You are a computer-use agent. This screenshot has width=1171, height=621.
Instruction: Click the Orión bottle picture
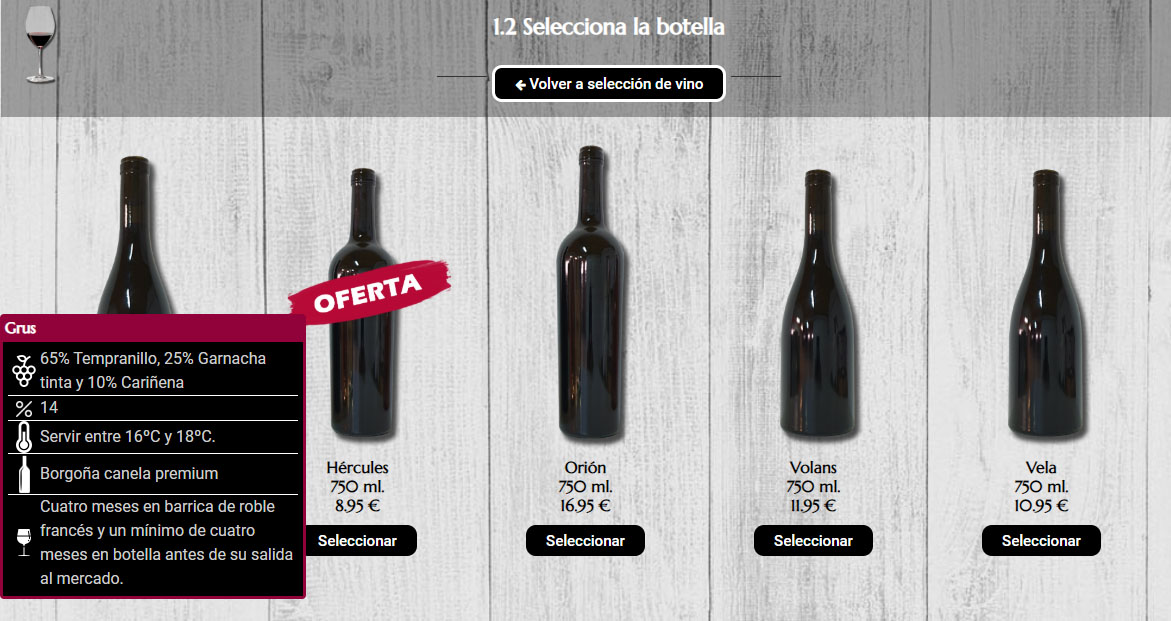pos(591,293)
